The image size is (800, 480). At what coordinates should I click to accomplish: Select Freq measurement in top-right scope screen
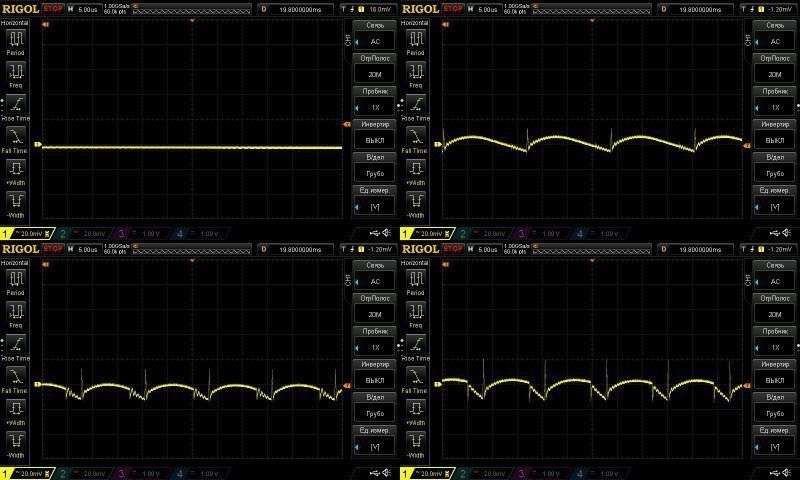(416, 75)
